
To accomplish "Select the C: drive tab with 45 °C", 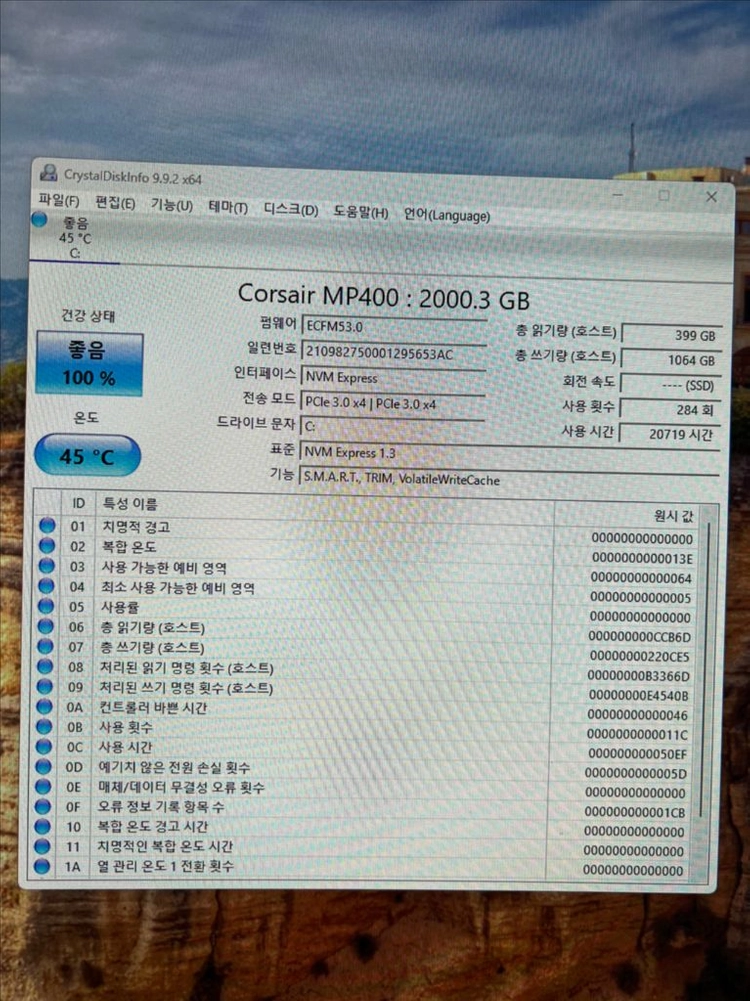I will click(75, 238).
